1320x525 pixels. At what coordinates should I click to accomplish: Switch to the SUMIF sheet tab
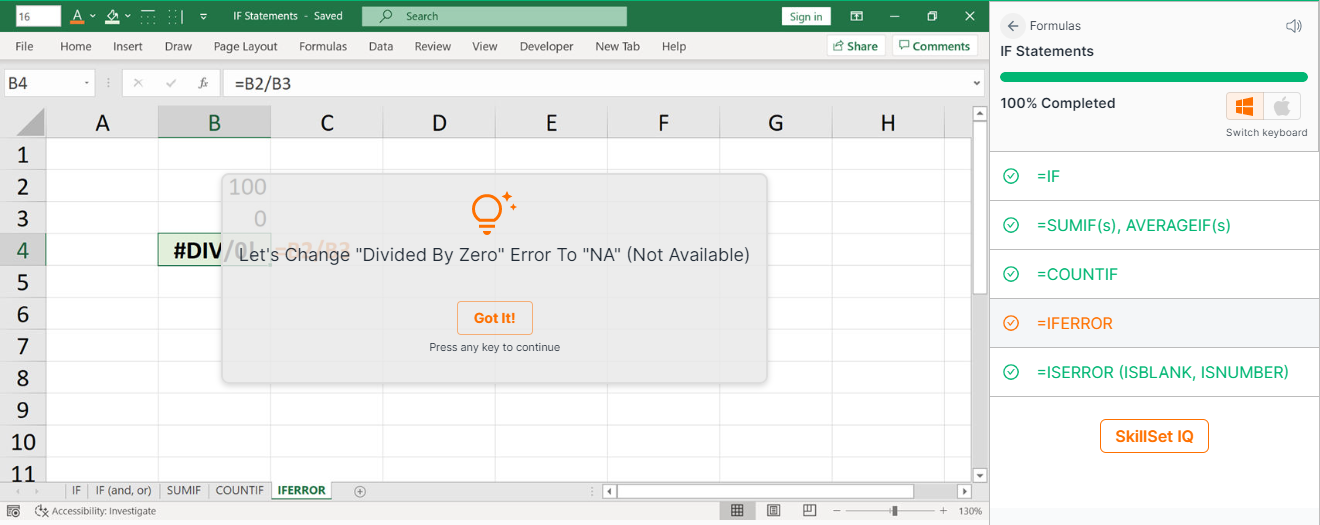(x=184, y=491)
